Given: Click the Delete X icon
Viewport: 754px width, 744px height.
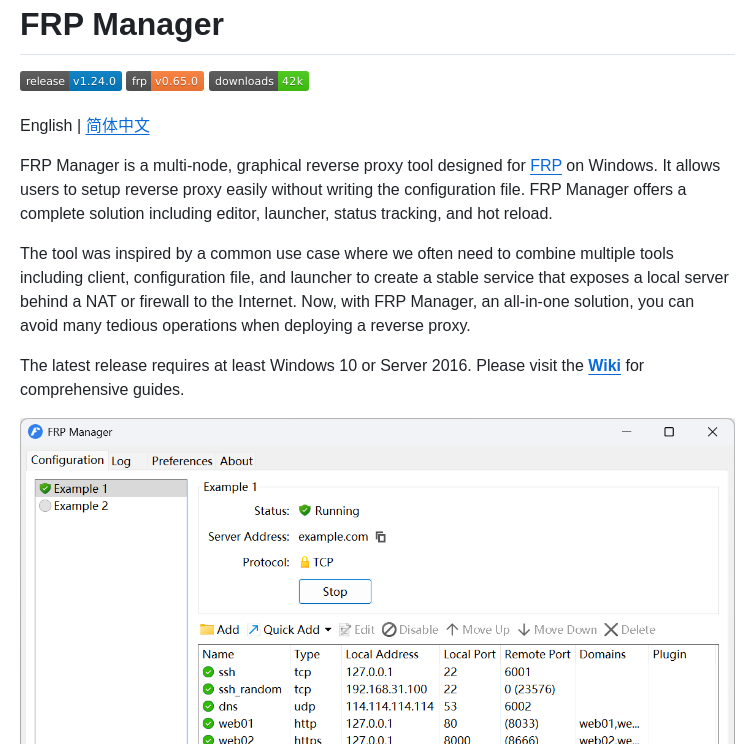Looking at the screenshot, I should pyautogui.click(x=611, y=630).
